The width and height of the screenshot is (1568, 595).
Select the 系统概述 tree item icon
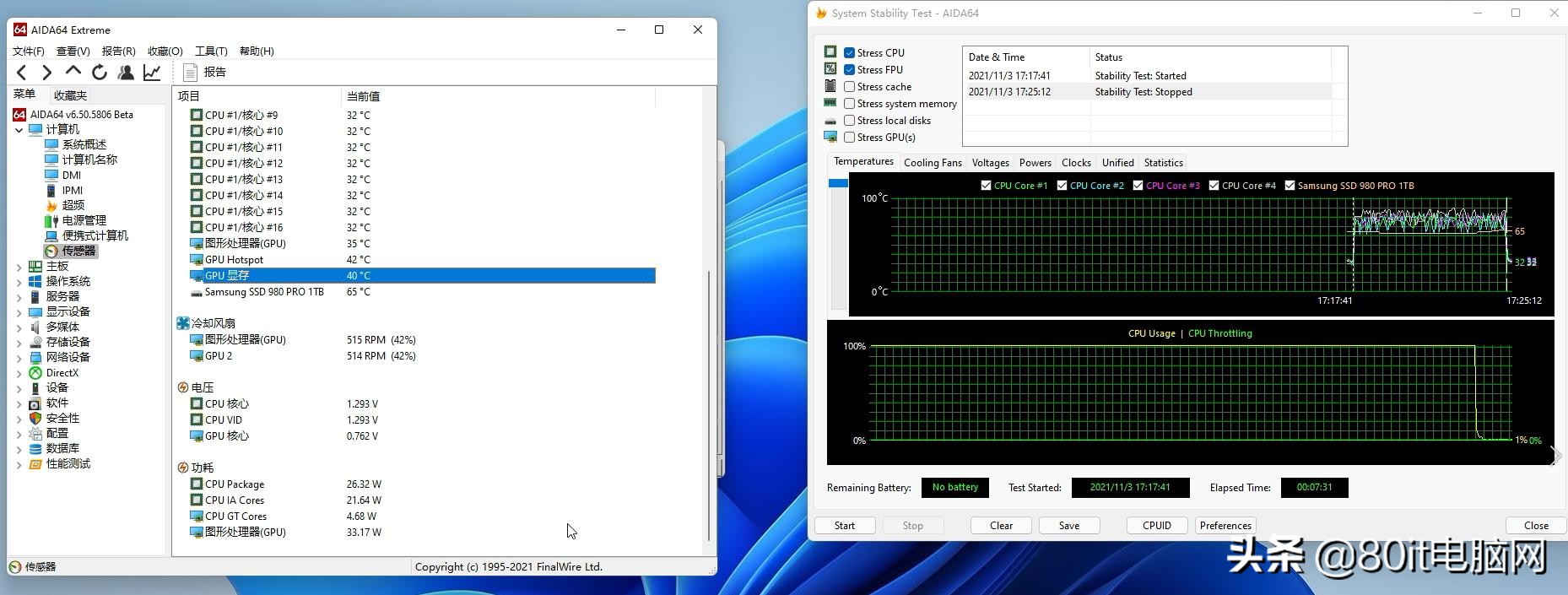pos(51,144)
